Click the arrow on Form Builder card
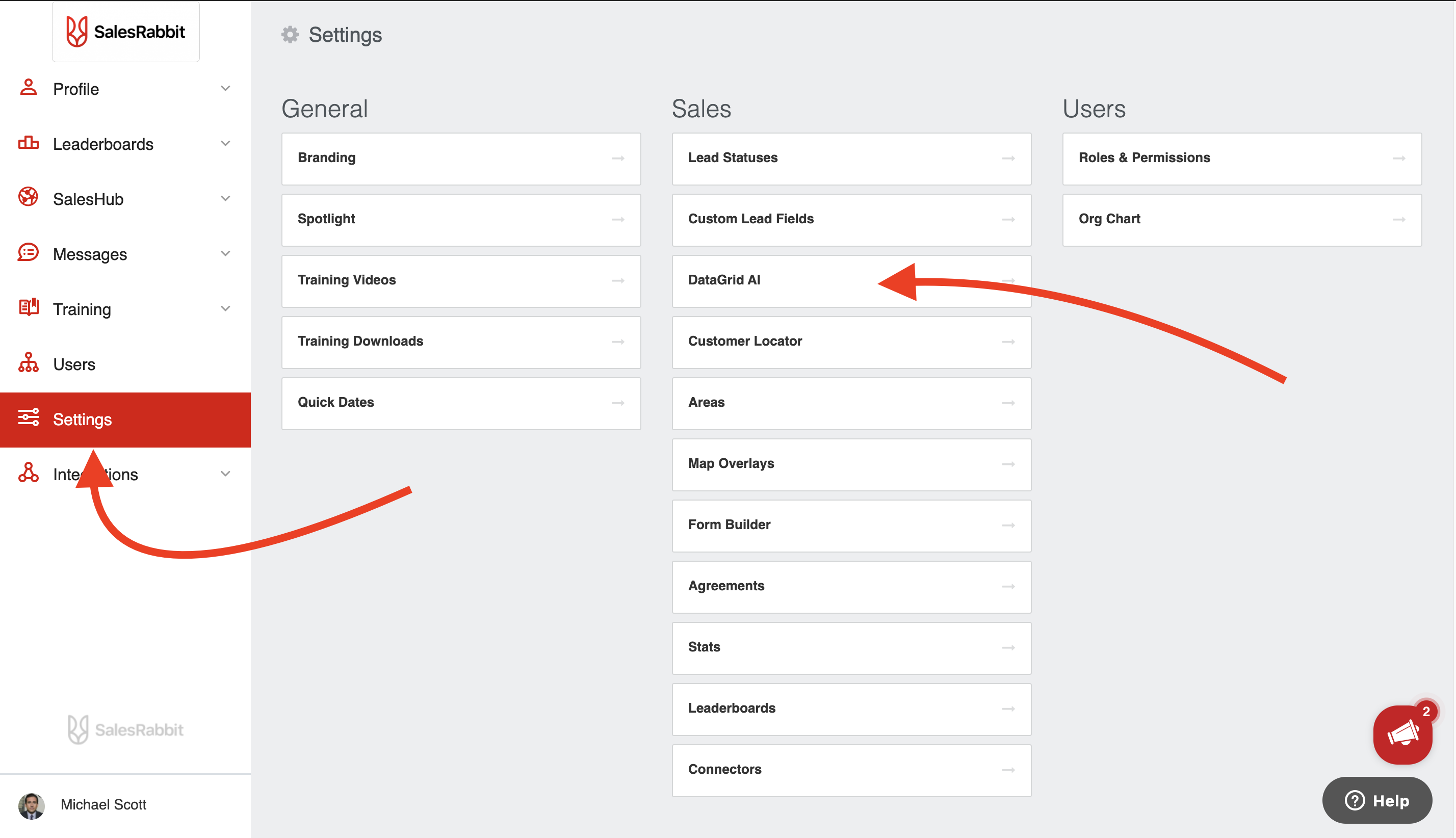 click(1008, 526)
